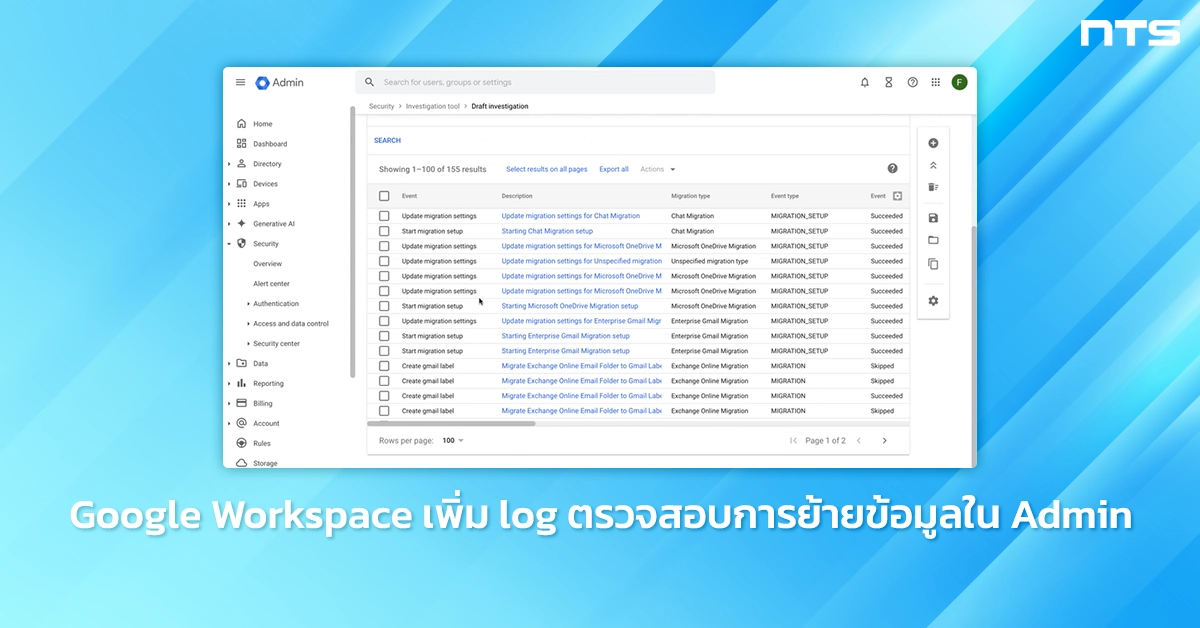
Task: Open the top bar help icon
Action: point(912,82)
